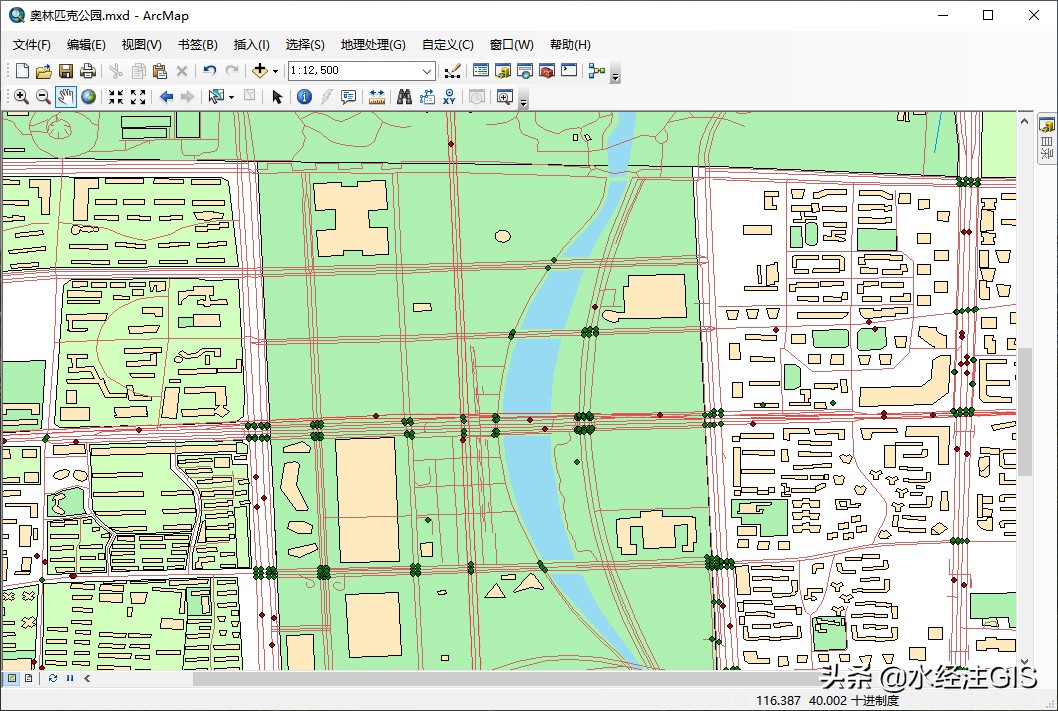The width and height of the screenshot is (1058, 711).
Task: Select the Zoom In tool
Action: 20,97
